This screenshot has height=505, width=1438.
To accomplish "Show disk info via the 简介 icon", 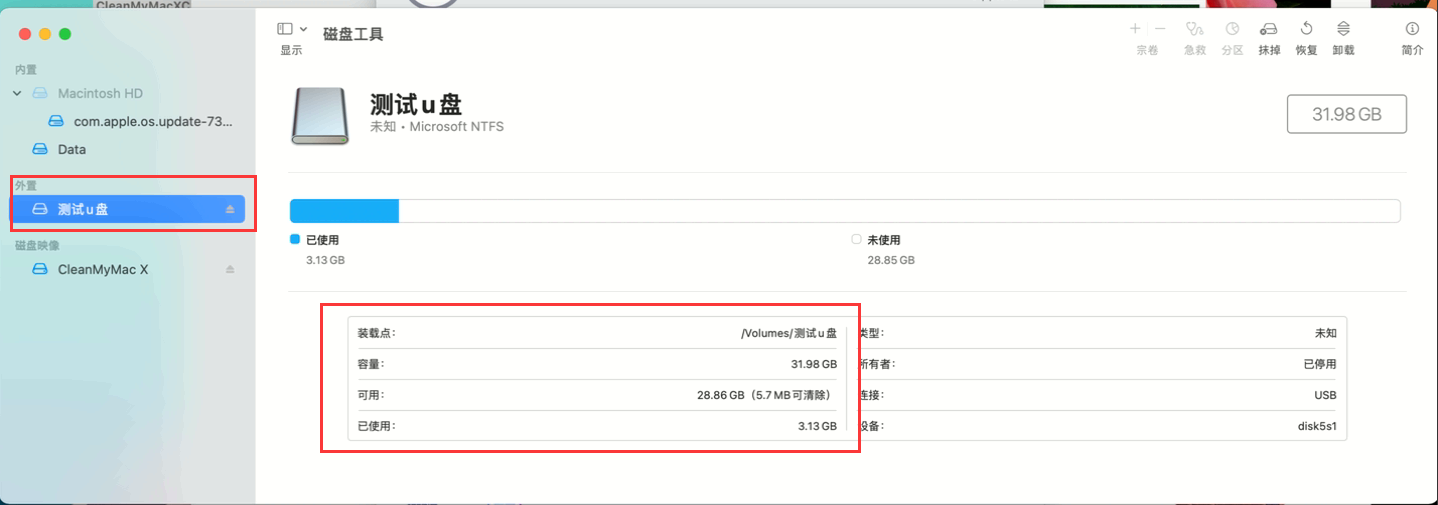I will pos(1412,30).
